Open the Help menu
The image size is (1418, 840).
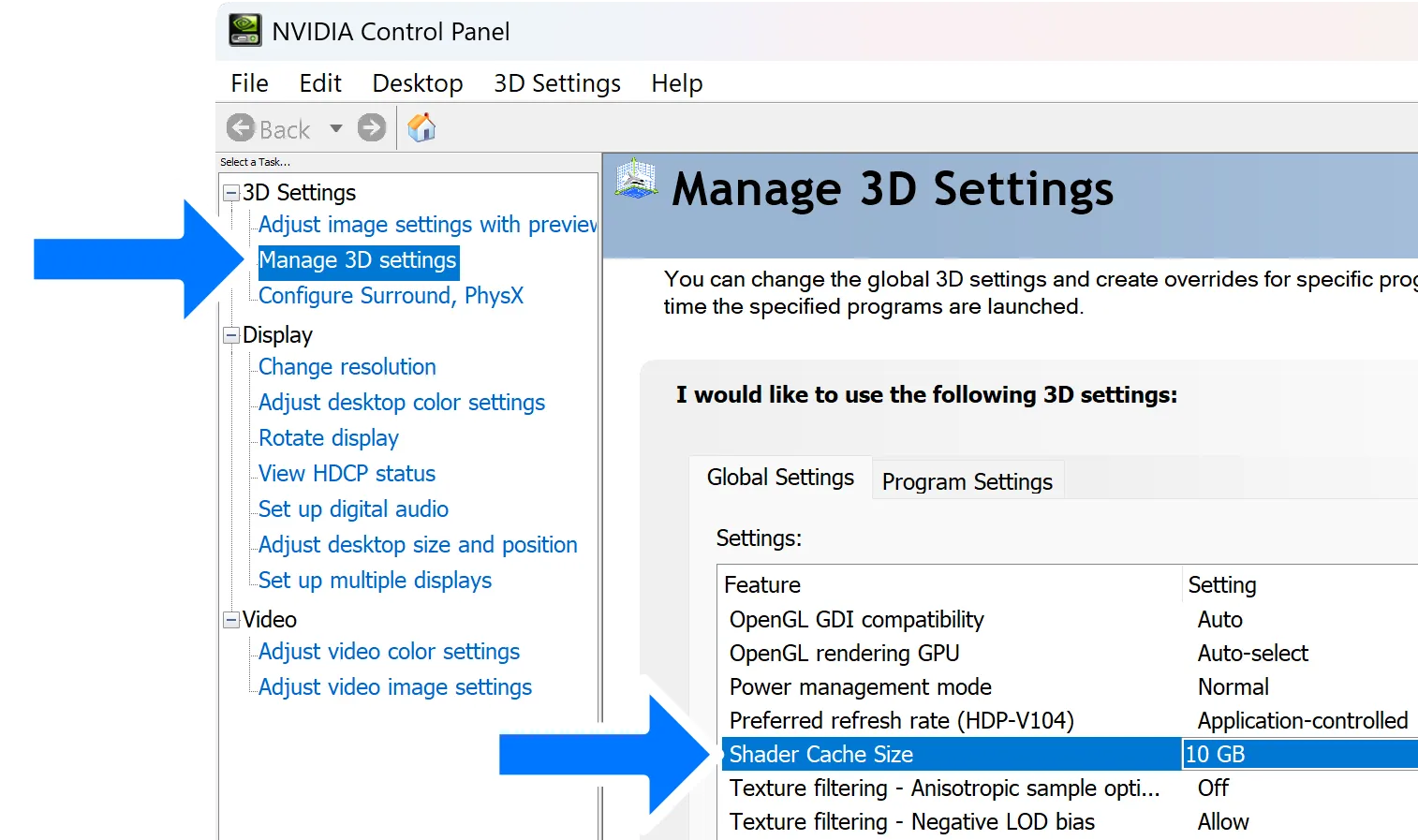tap(676, 83)
